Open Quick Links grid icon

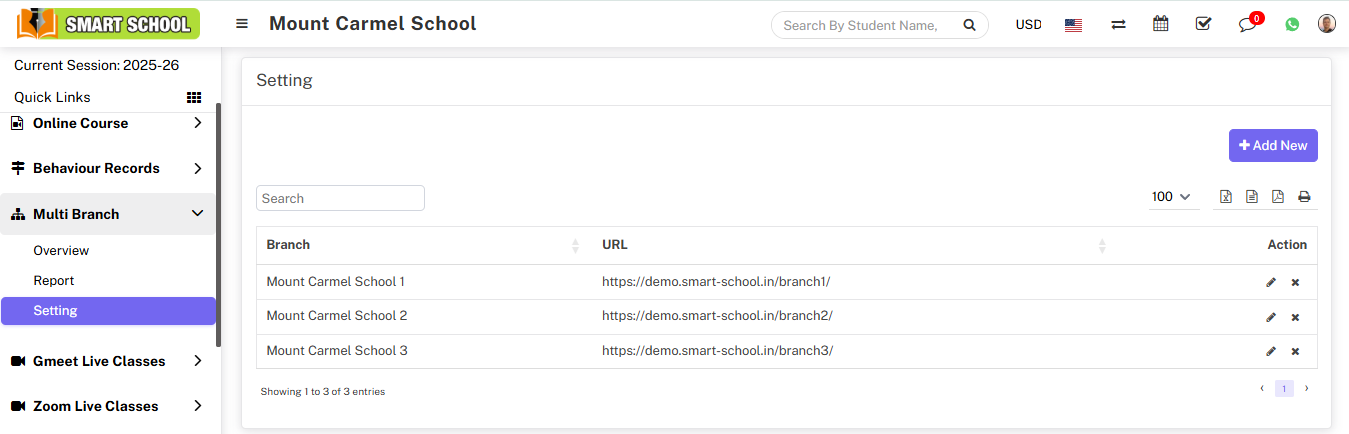[194, 97]
